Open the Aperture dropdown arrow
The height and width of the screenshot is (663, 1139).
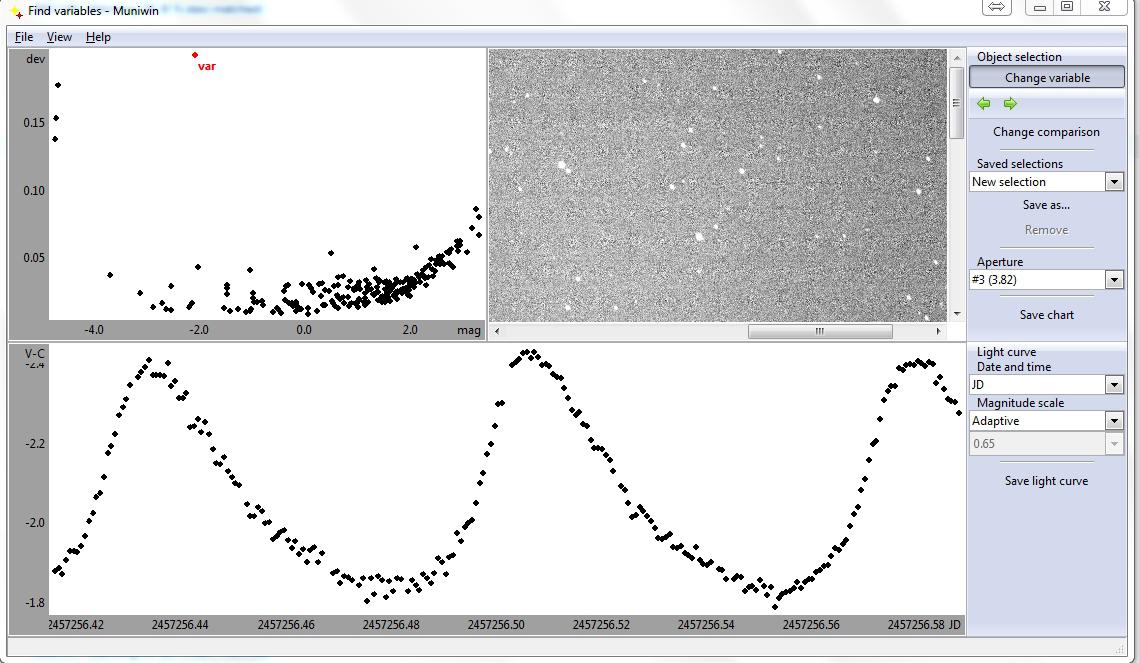tap(1114, 280)
